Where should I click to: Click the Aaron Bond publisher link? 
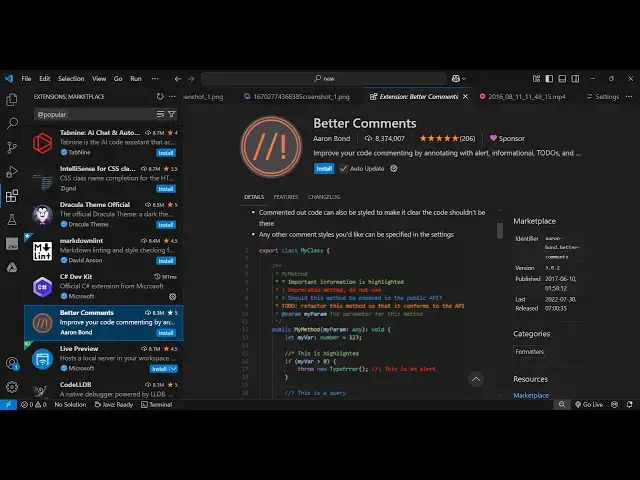pyautogui.click(x=331, y=138)
